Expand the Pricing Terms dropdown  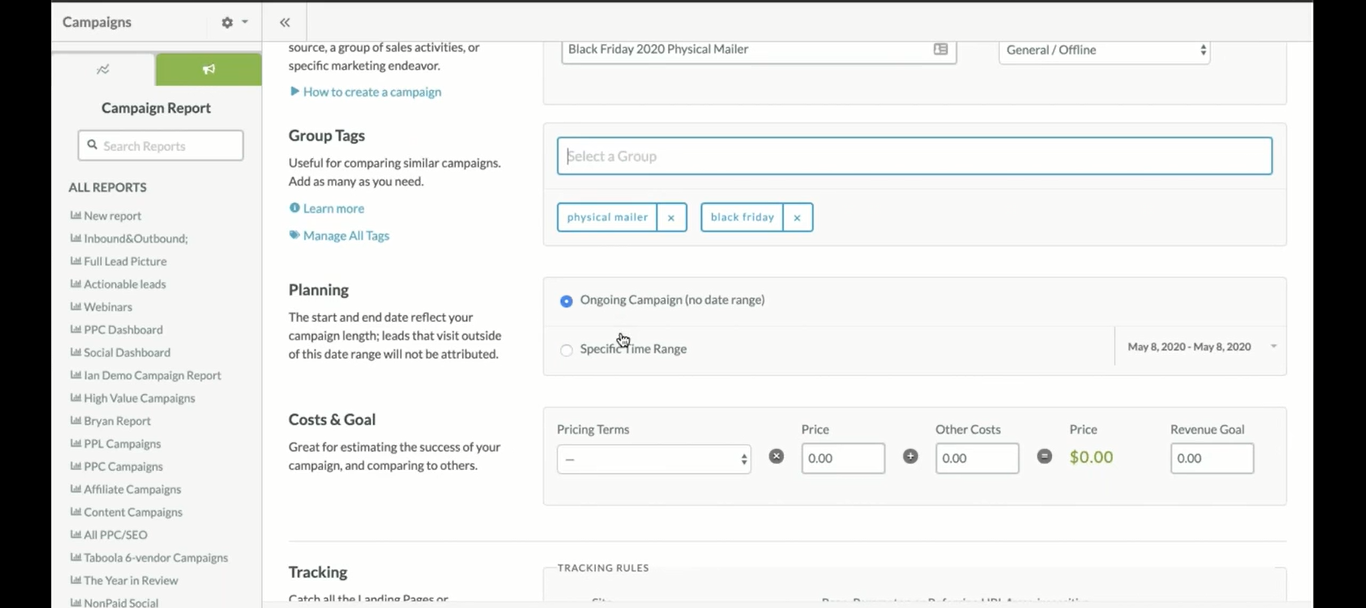click(654, 459)
